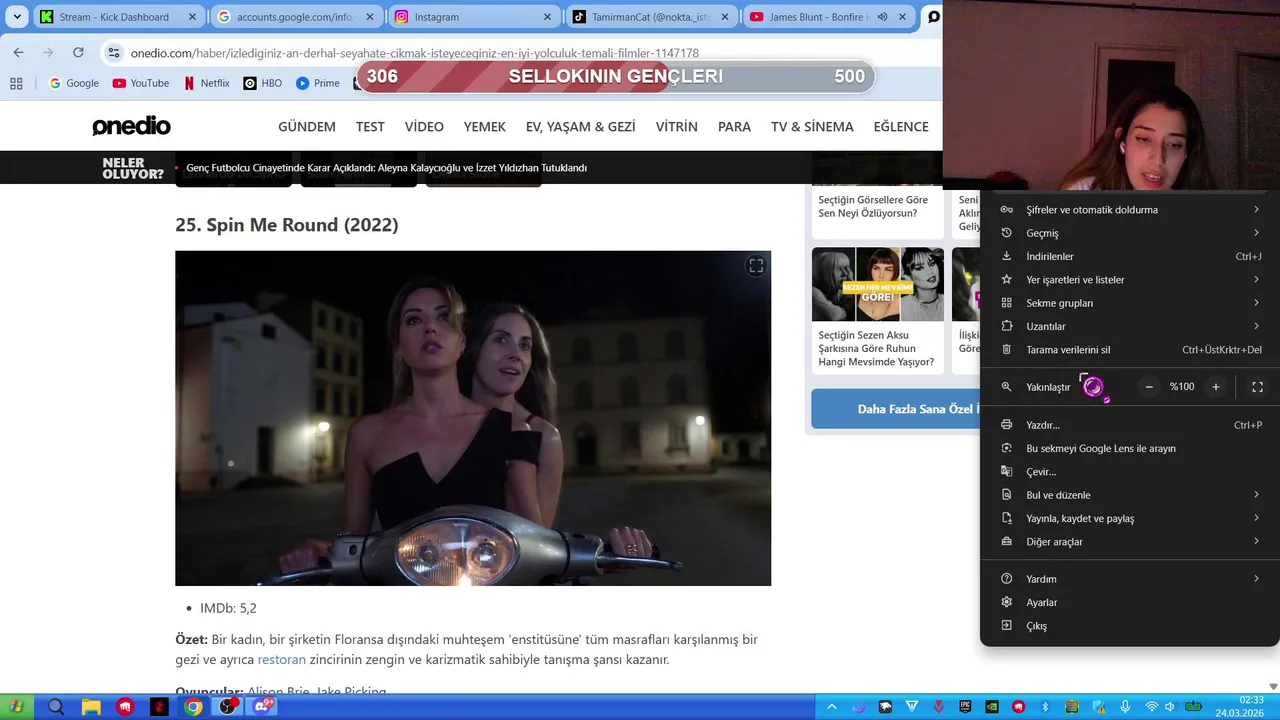Open GÜNDEM in Onedio navigation
This screenshot has height=720, width=1280.
pyautogui.click(x=307, y=127)
